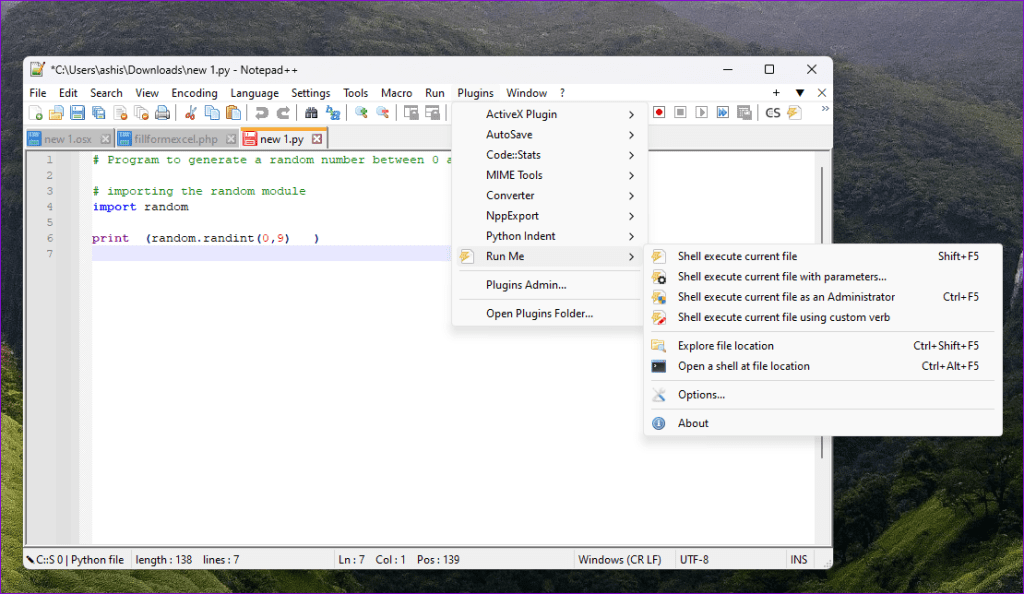The image size is (1024, 594).
Task: Open the Search menu
Action: coord(106,93)
